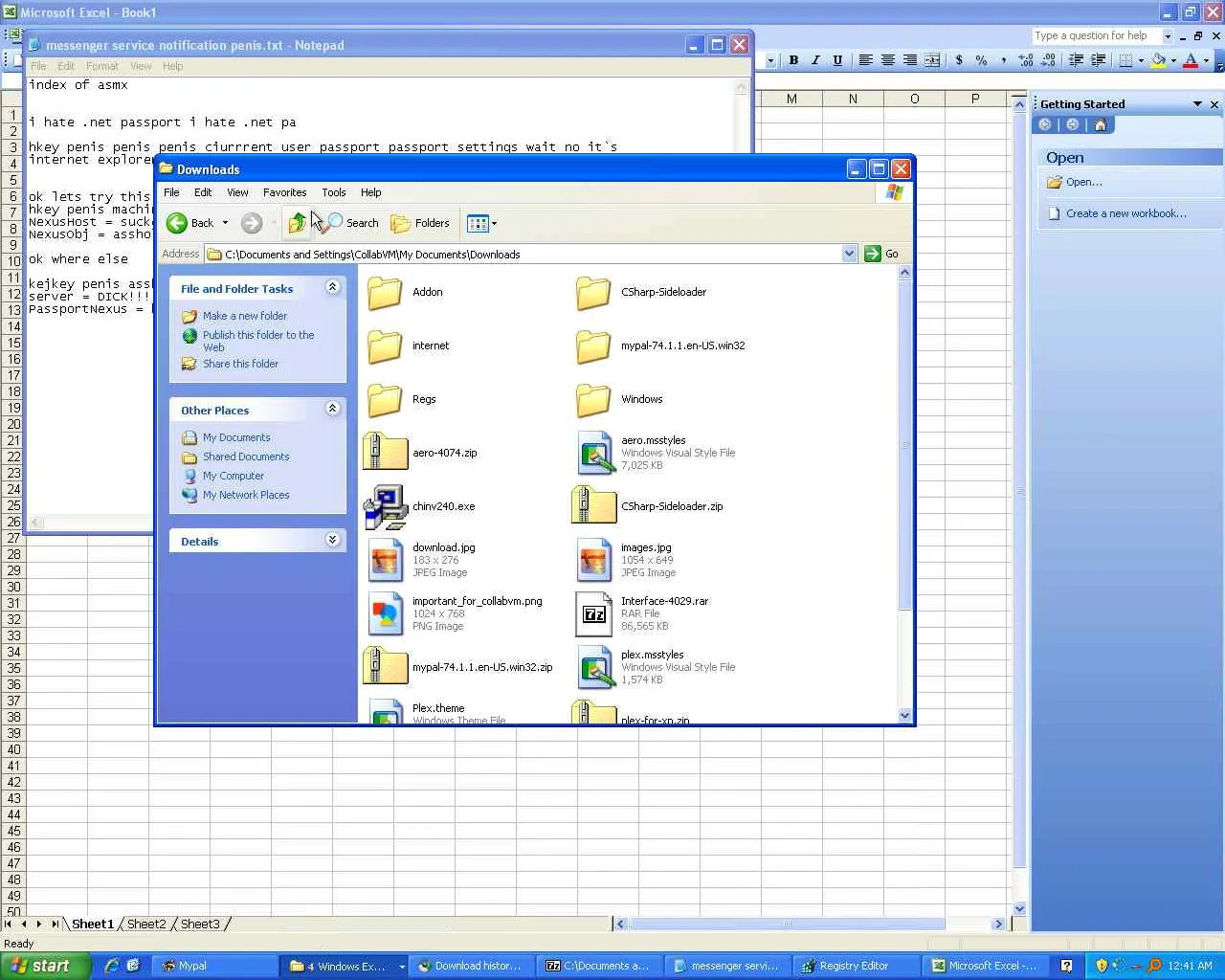Center cell text in Excel
Image resolution: width=1225 pixels, height=980 pixels.
[887, 59]
